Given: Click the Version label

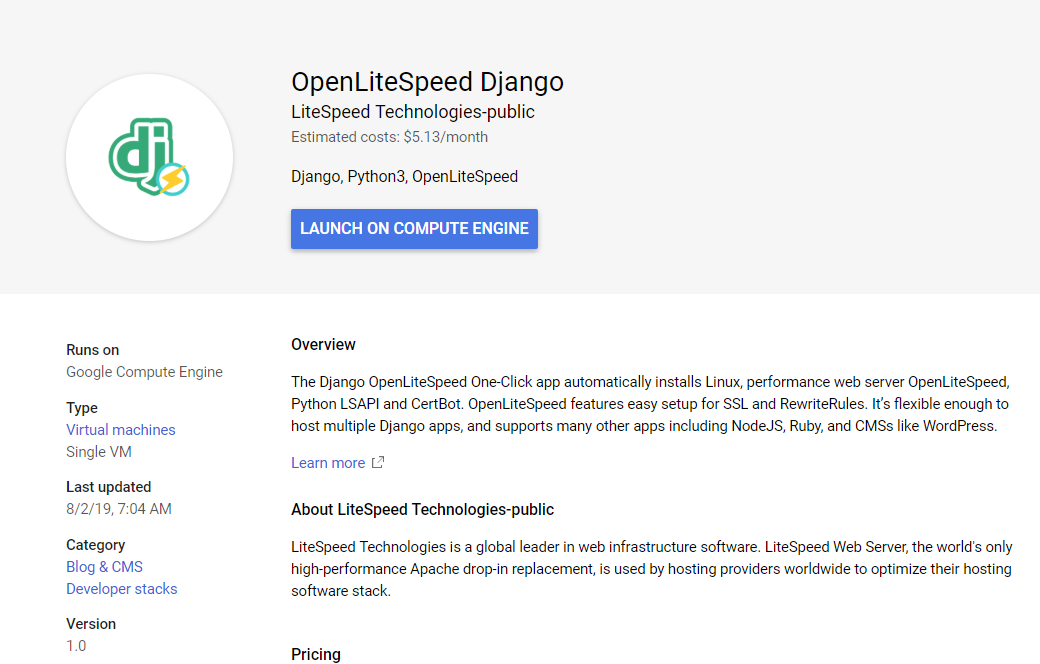Looking at the screenshot, I should [x=91, y=624].
